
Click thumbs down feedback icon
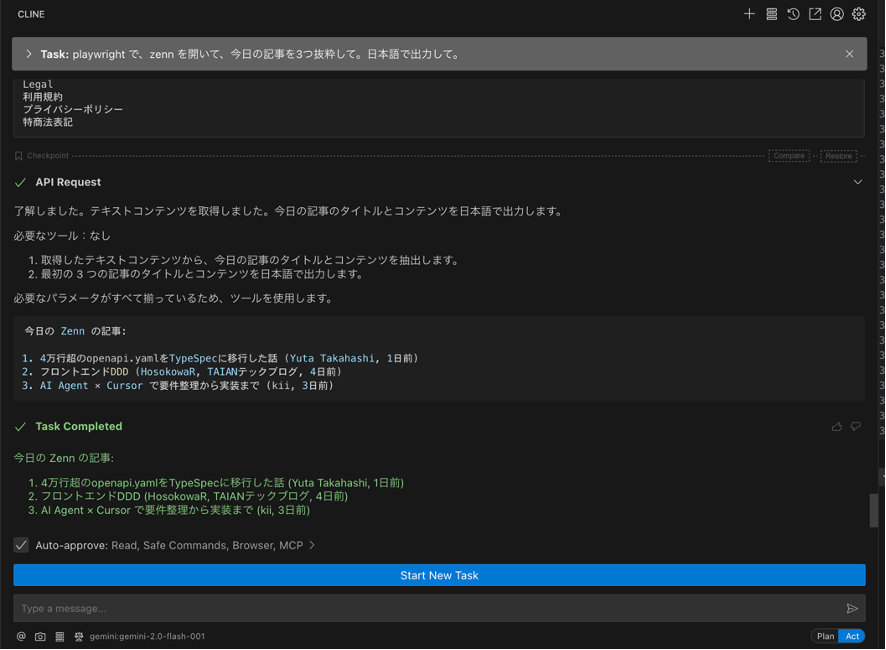pos(856,427)
